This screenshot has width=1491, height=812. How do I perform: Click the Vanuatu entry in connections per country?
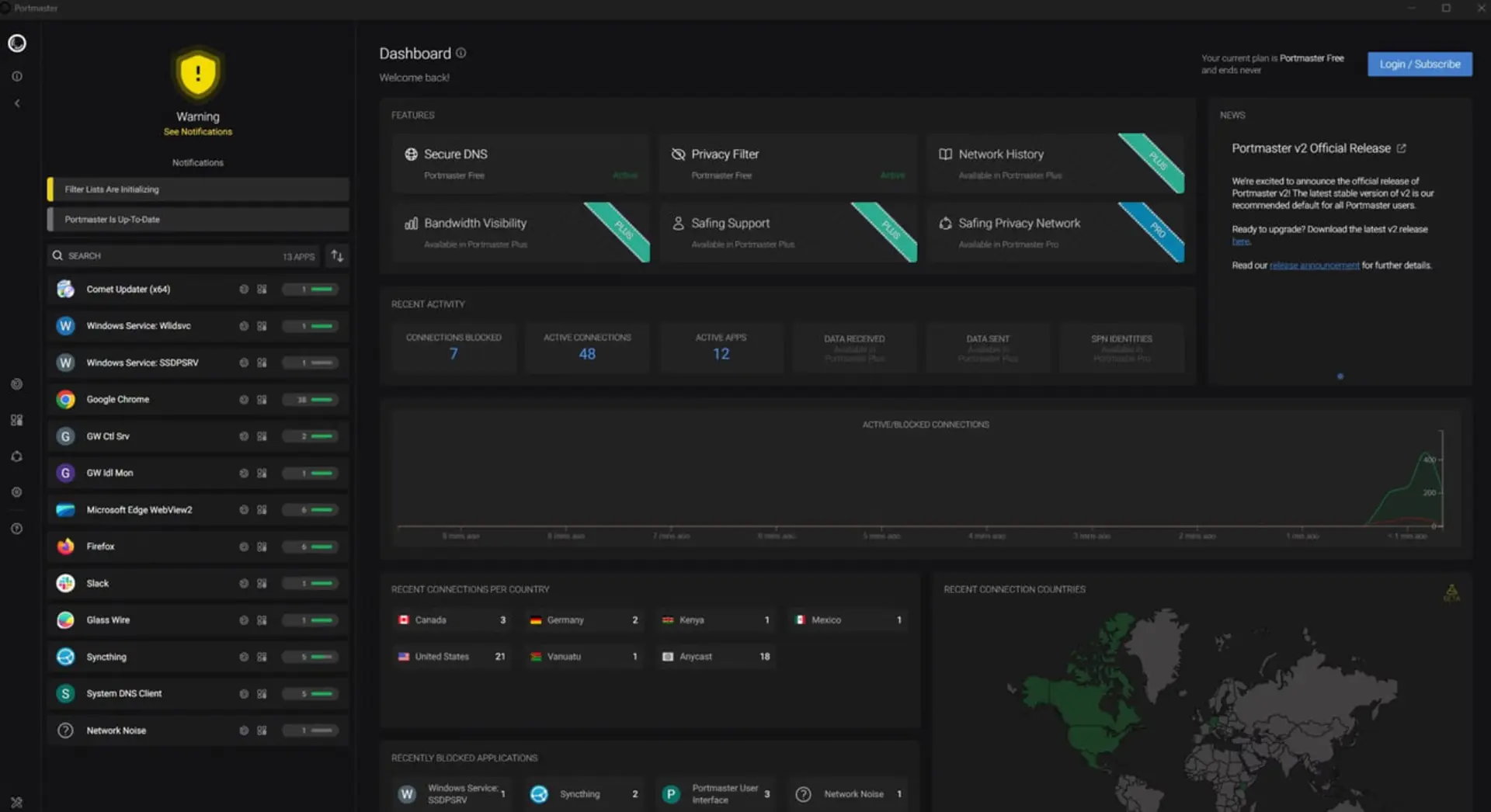pos(584,657)
